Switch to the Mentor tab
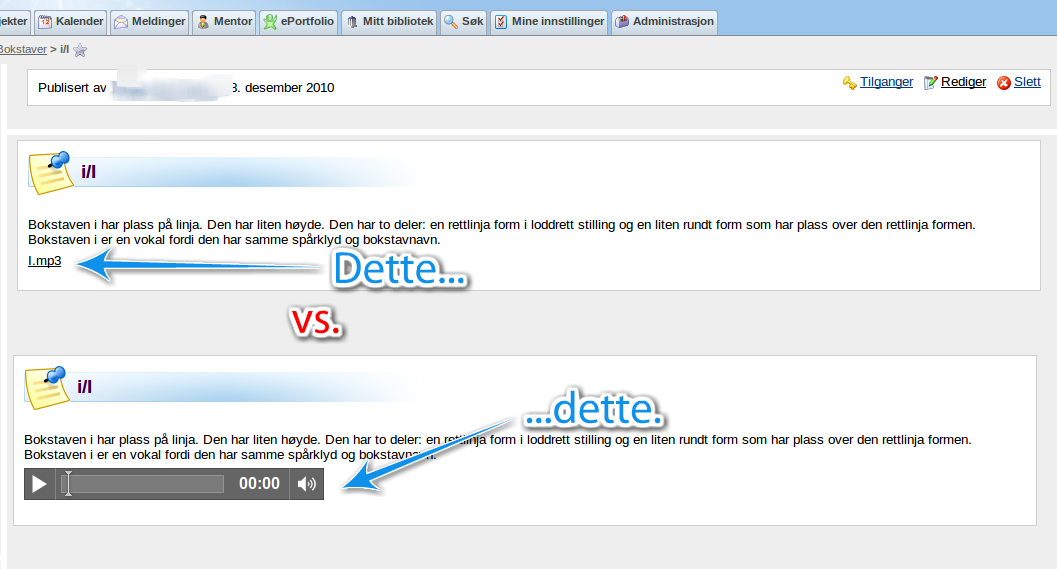The height and width of the screenshot is (569, 1057). pyautogui.click(x=224, y=21)
